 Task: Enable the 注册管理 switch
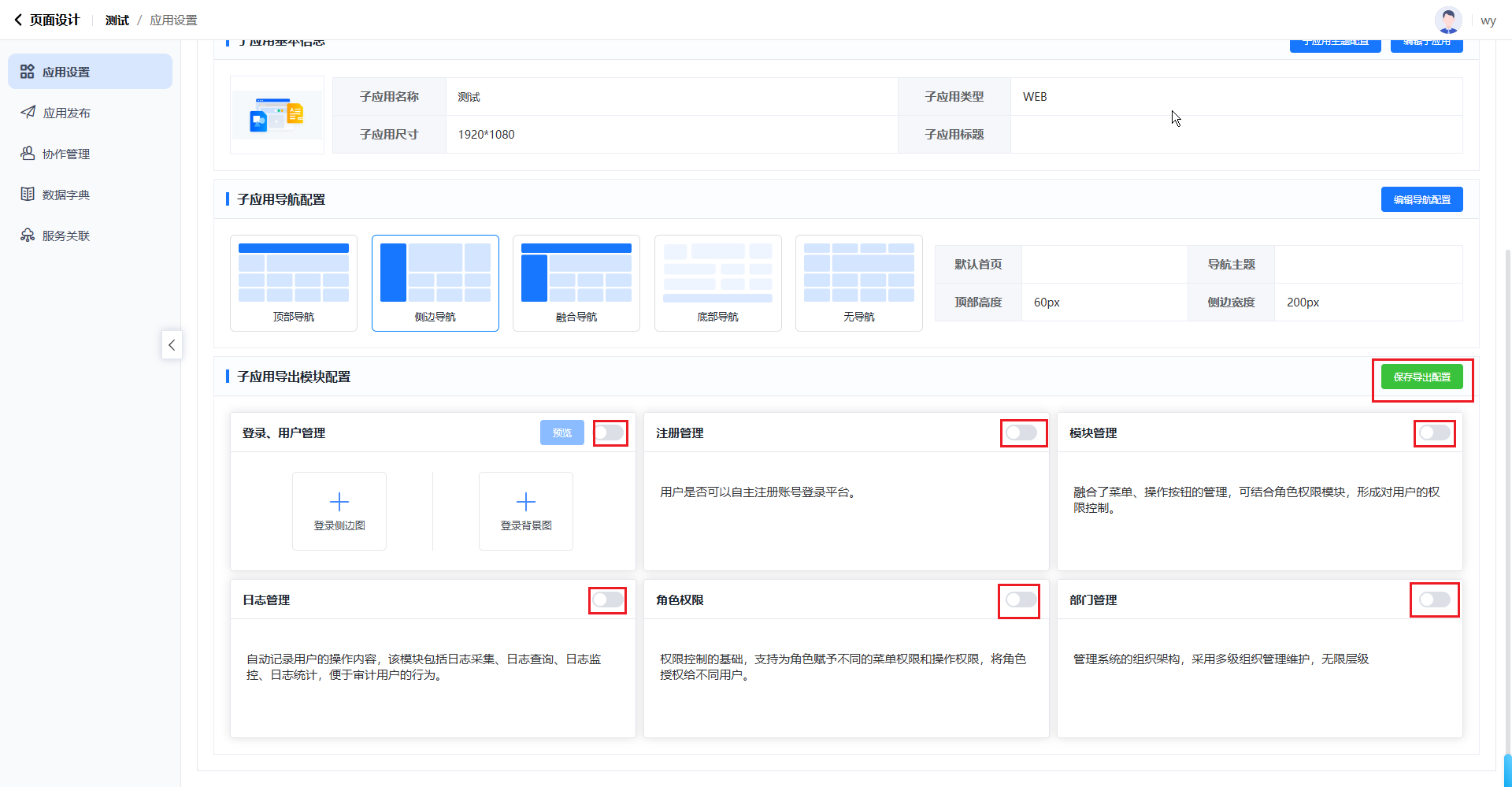coord(1022,432)
